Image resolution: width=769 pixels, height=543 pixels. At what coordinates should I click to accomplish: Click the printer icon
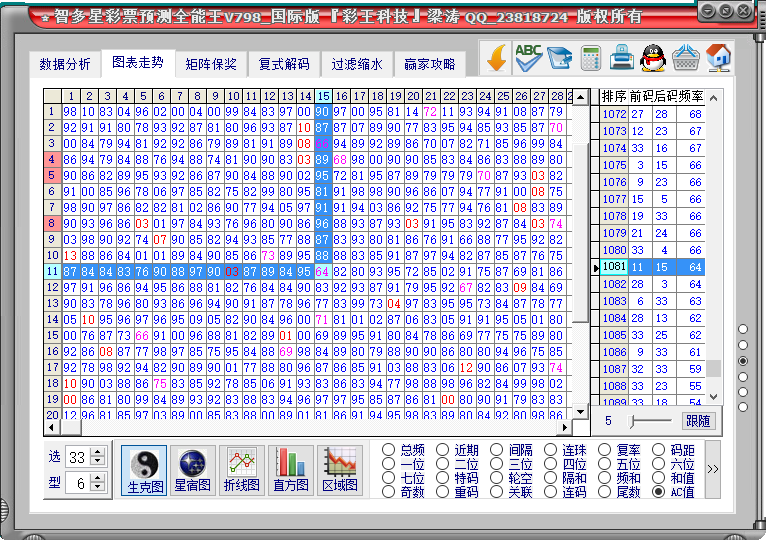[x=621, y=58]
